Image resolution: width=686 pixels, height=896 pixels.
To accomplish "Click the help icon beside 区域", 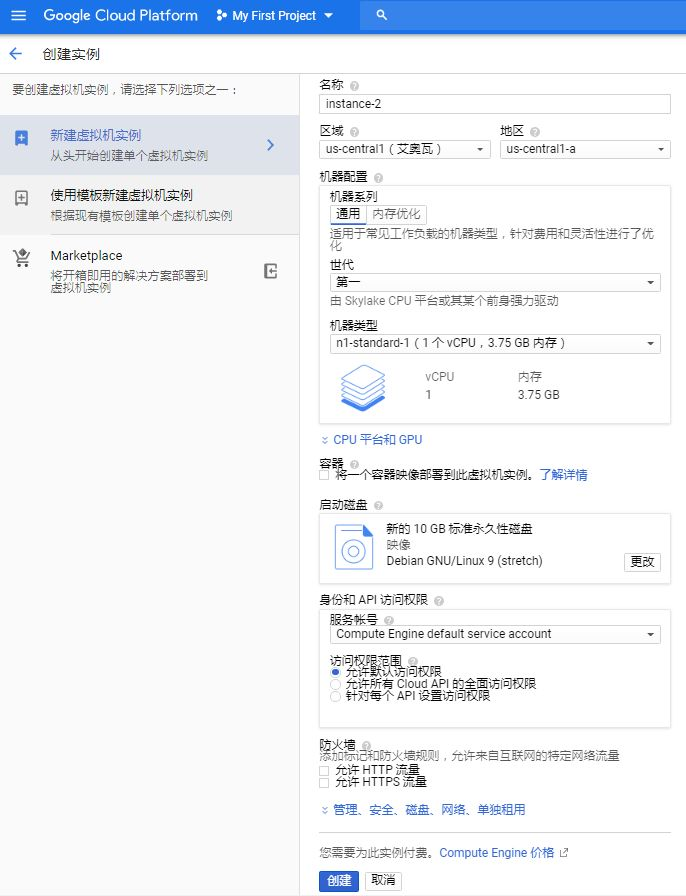I will coord(354,132).
